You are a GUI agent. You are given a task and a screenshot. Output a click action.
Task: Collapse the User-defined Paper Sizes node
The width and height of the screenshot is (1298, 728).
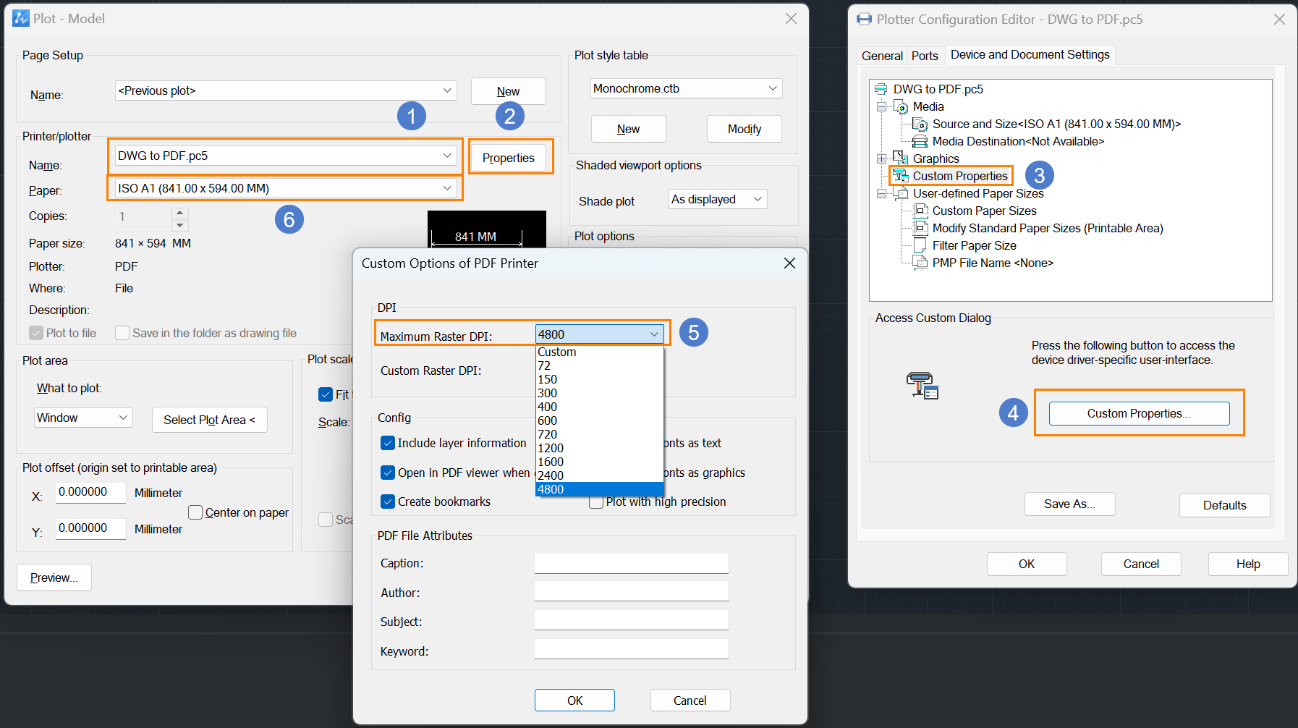click(882, 194)
